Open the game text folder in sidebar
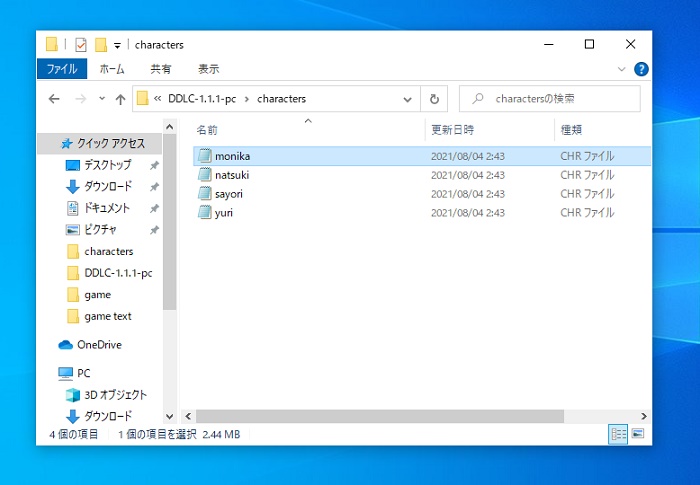Viewport: 700px width, 485px height. pos(108,316)
